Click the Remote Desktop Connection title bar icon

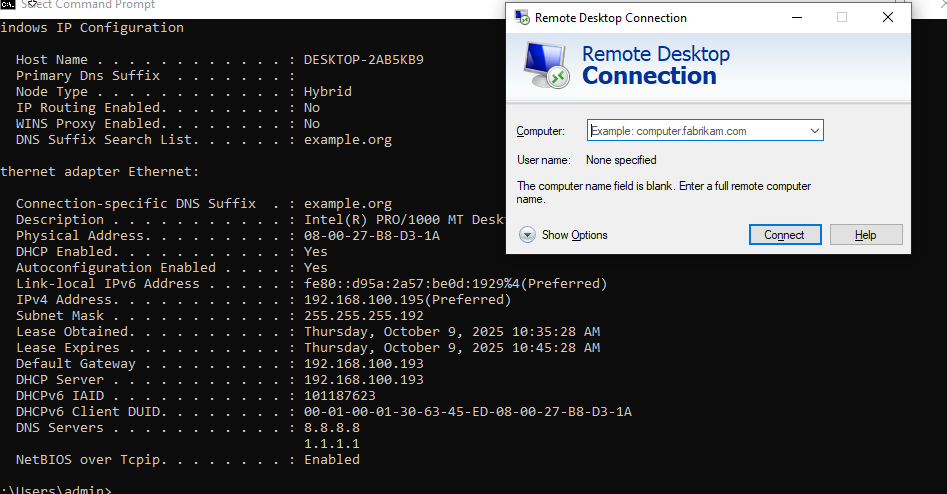point(521,17)
